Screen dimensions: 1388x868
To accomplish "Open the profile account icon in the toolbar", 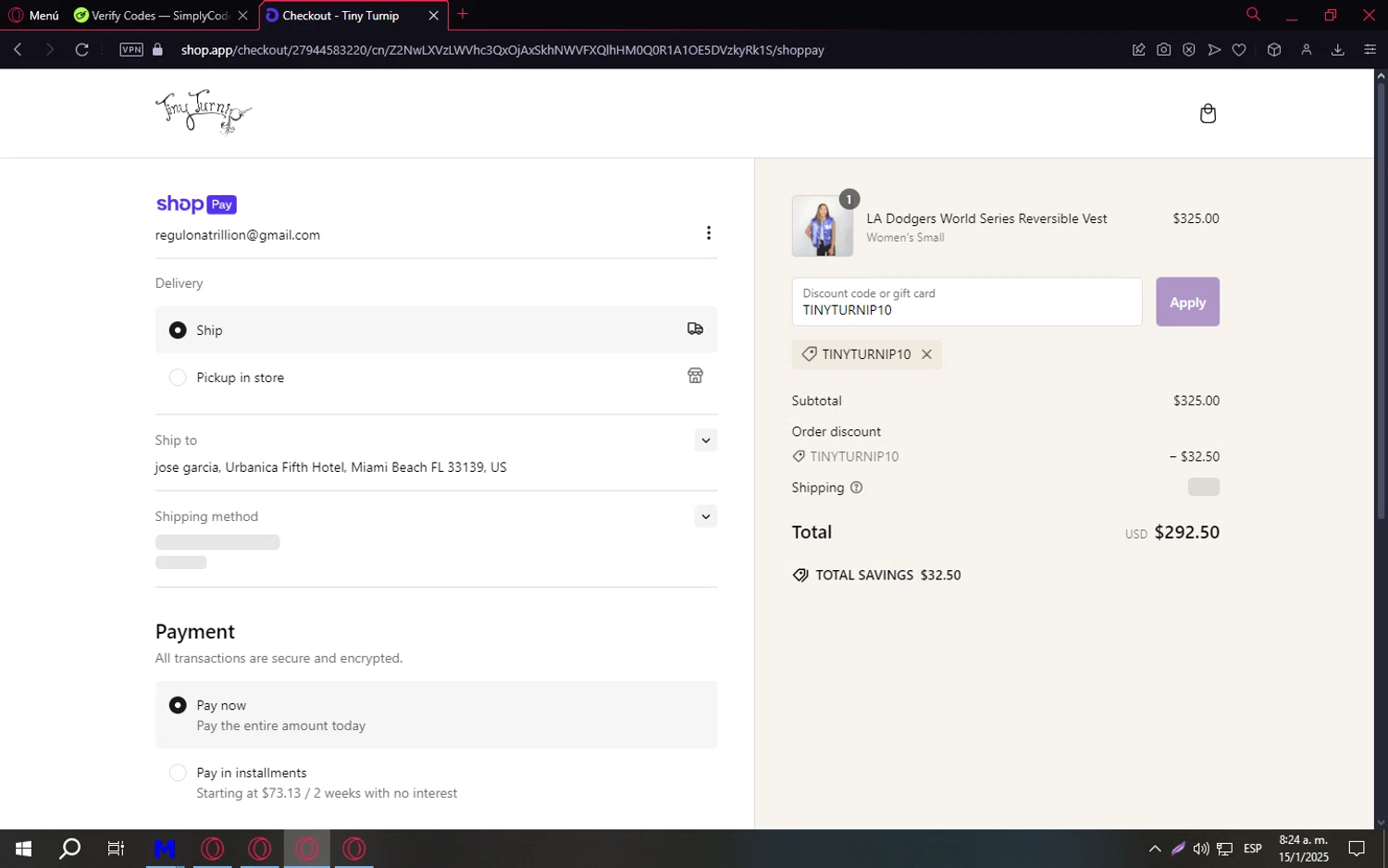I will 1307,50.
